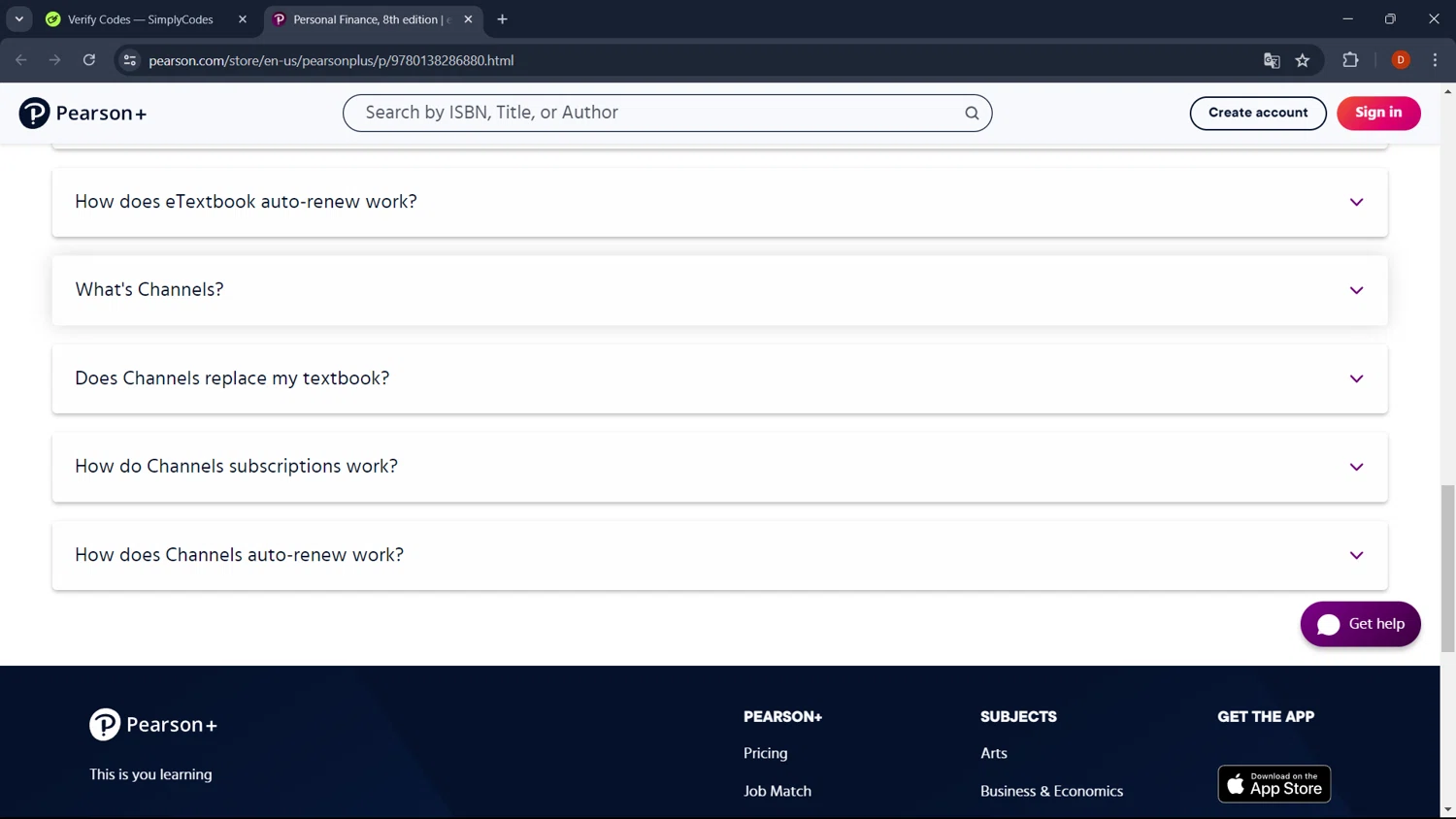
Task: Click the search magnifier icon
Action: (972, 114)
